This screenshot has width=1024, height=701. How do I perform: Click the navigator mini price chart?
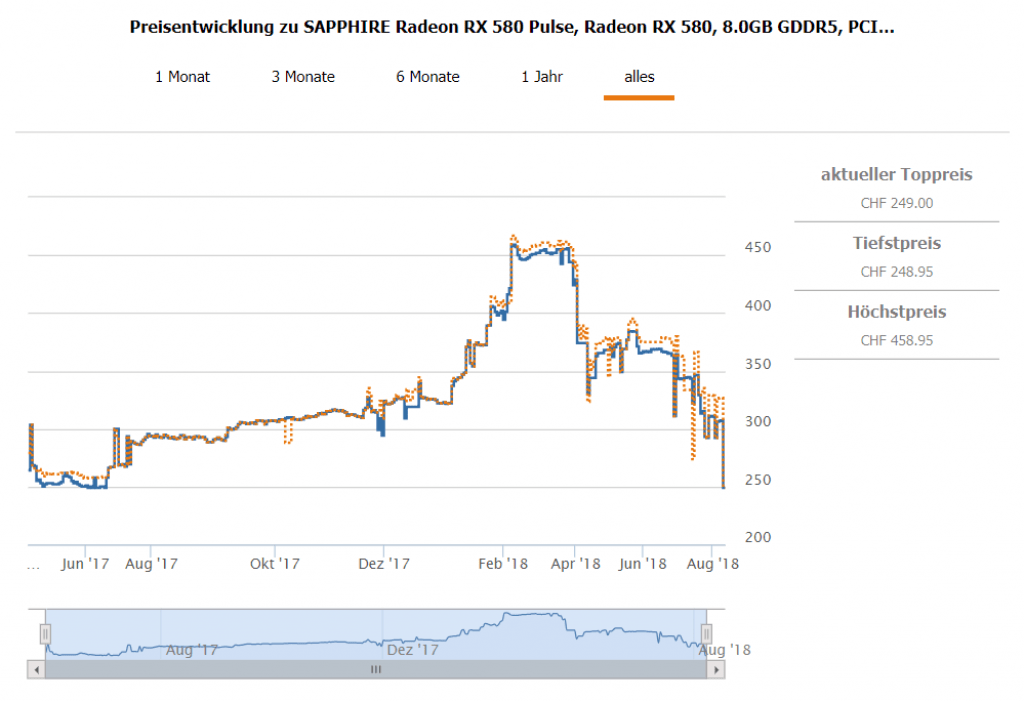[x=376, y=634]
